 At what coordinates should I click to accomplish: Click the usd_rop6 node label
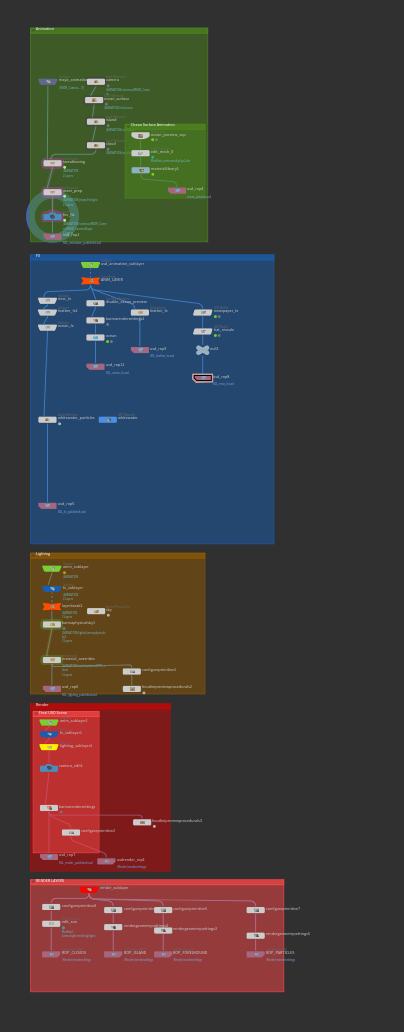[x=70, y=686]
